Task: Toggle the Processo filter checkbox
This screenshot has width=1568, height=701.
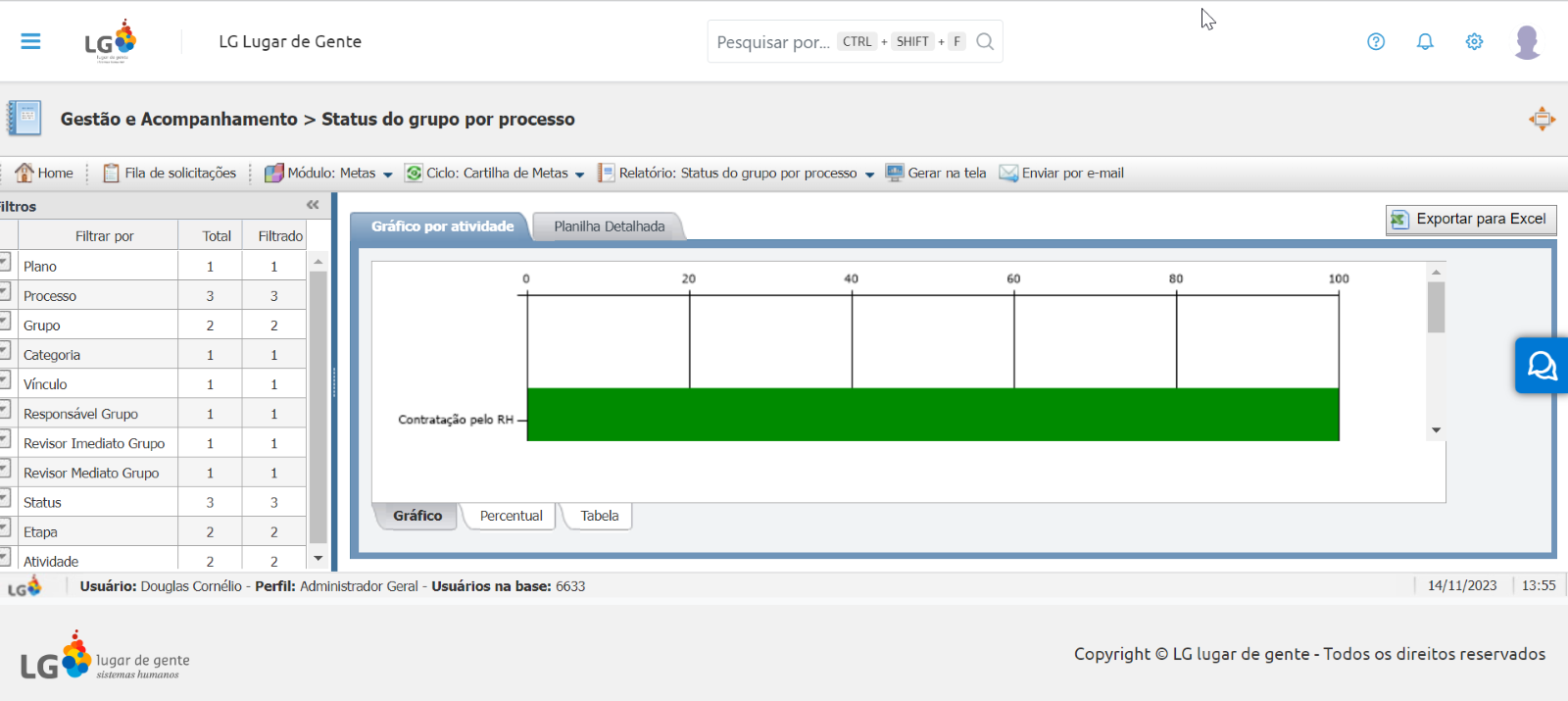Action: (x=4, y=291)
